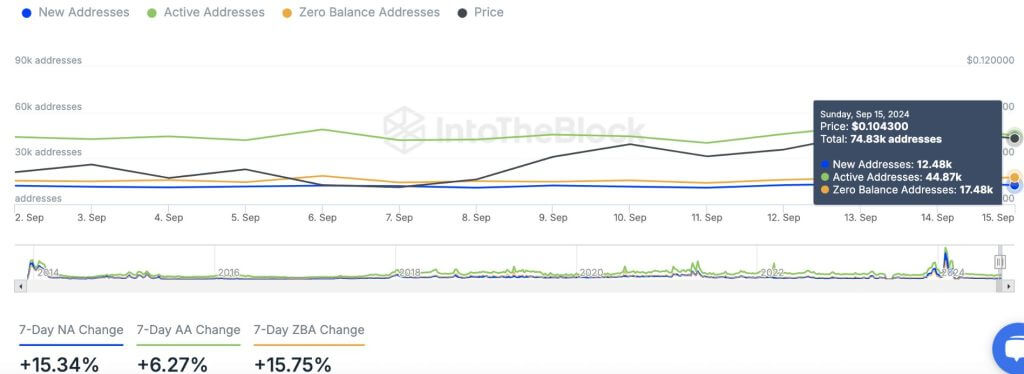The height and width of the screenshot is (374, 1024).
Task: Click the blue New Addresses legend dot
Action: pyautogui.click(x=27, y=13)
